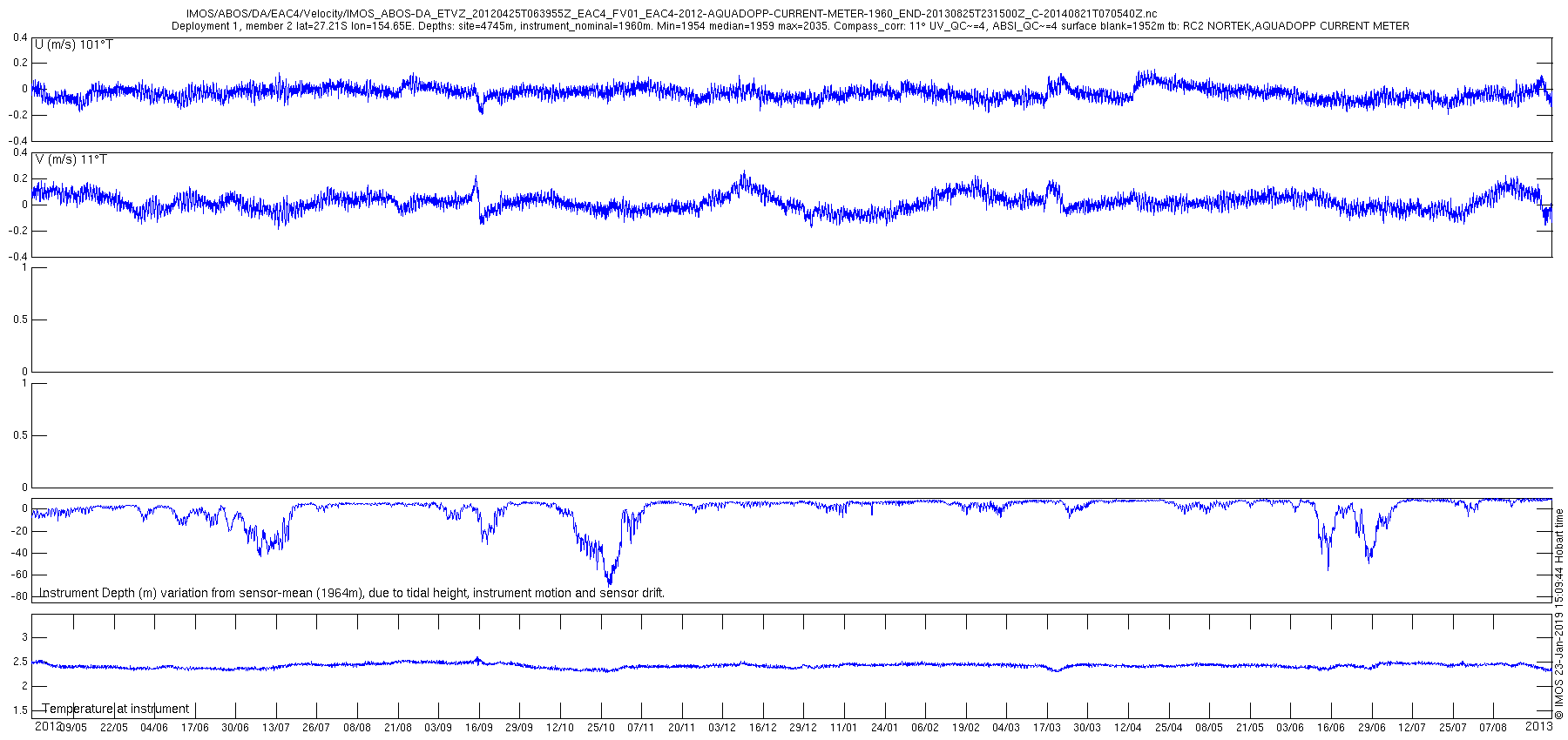Click the '17/03' date tick label

(1047, 728)
